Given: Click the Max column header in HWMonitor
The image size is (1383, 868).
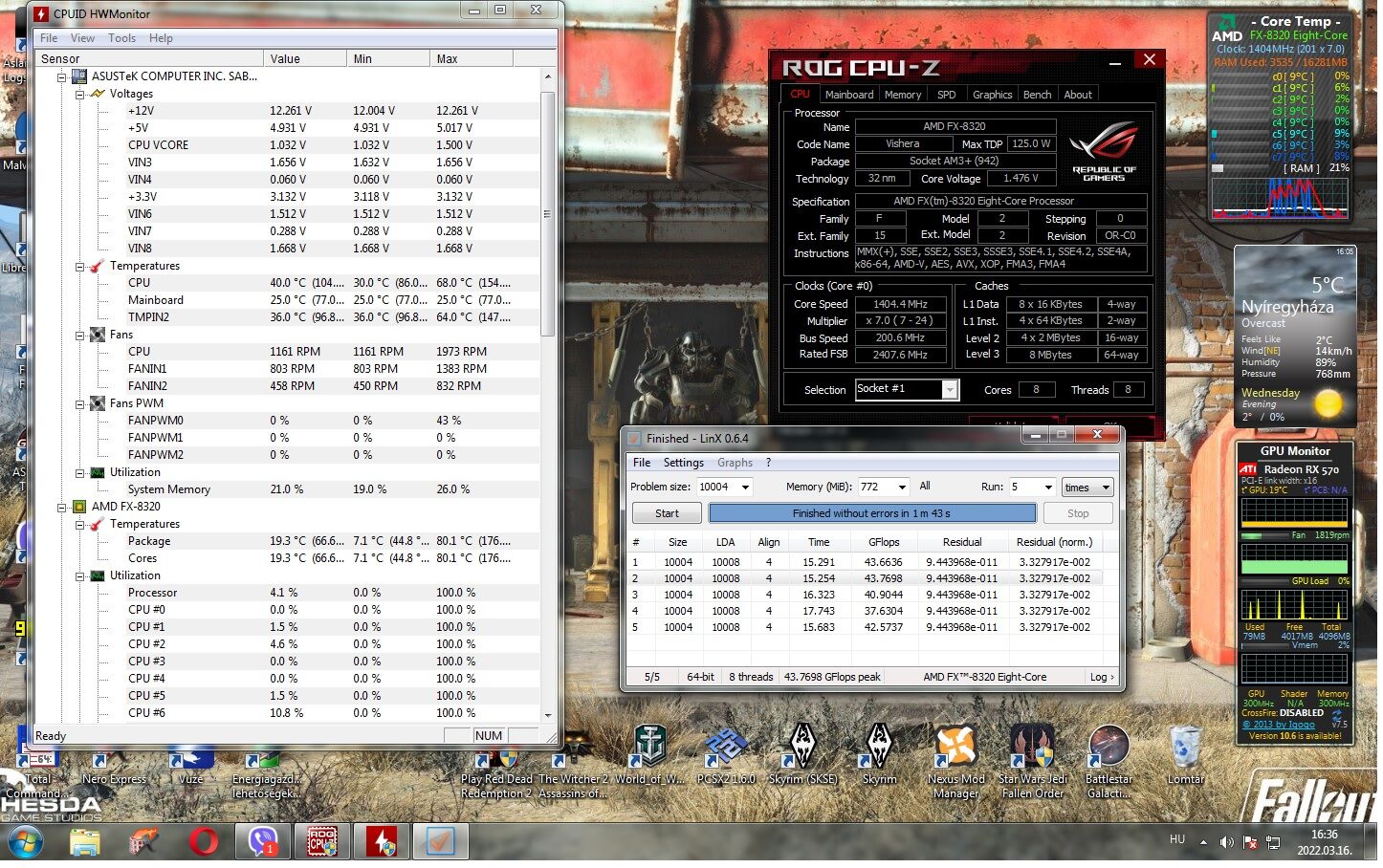Looking at the screenshot, I should pyautogui.click(x=473, y=59).
